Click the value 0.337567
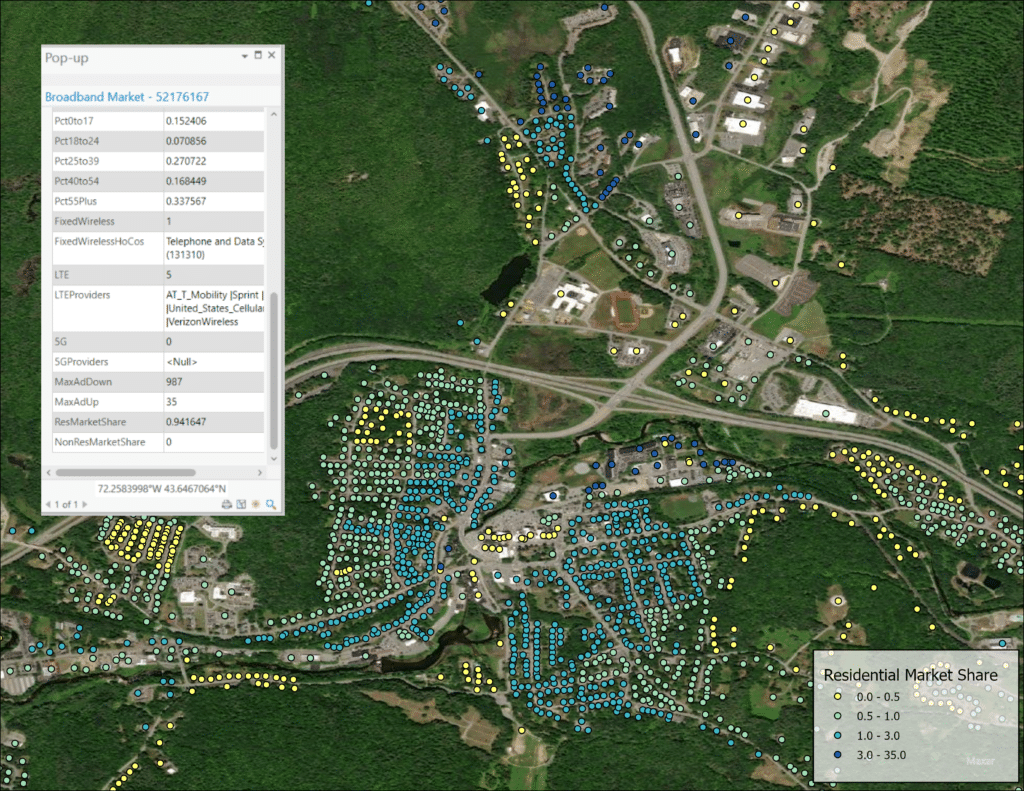The width and height of the screenshot is (1024, 791). click(x=186, y=201)
